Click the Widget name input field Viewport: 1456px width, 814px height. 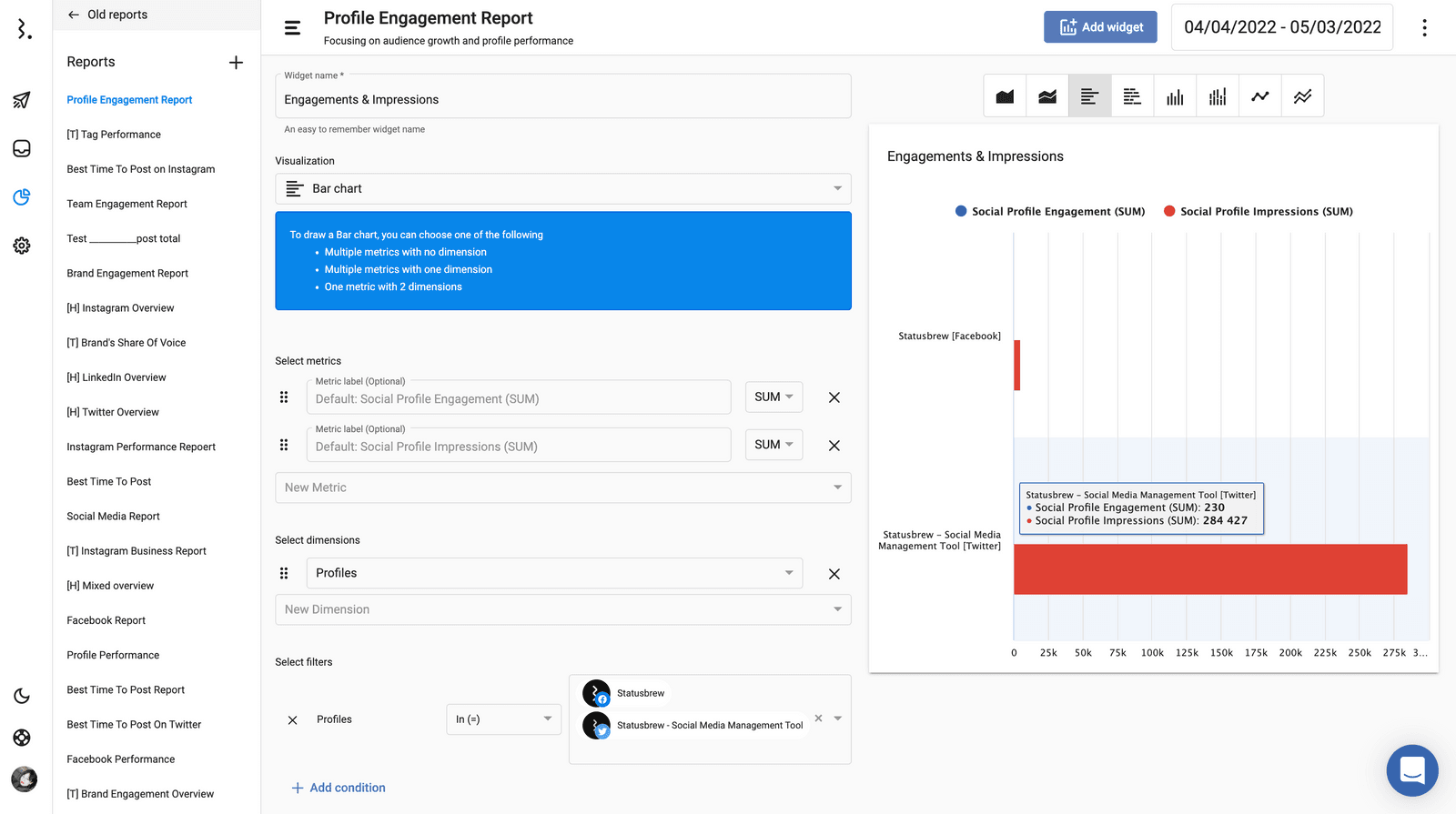tap(562, 100)
